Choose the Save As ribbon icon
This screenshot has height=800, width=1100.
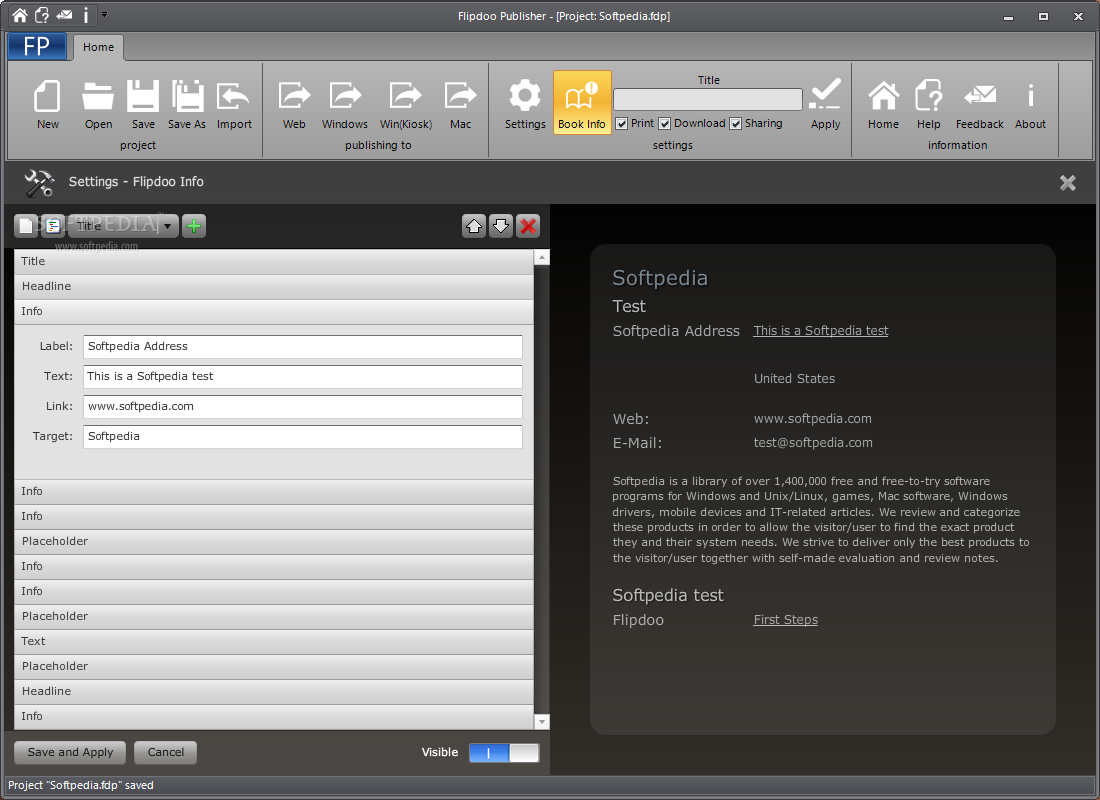click(x=187, y=104)
